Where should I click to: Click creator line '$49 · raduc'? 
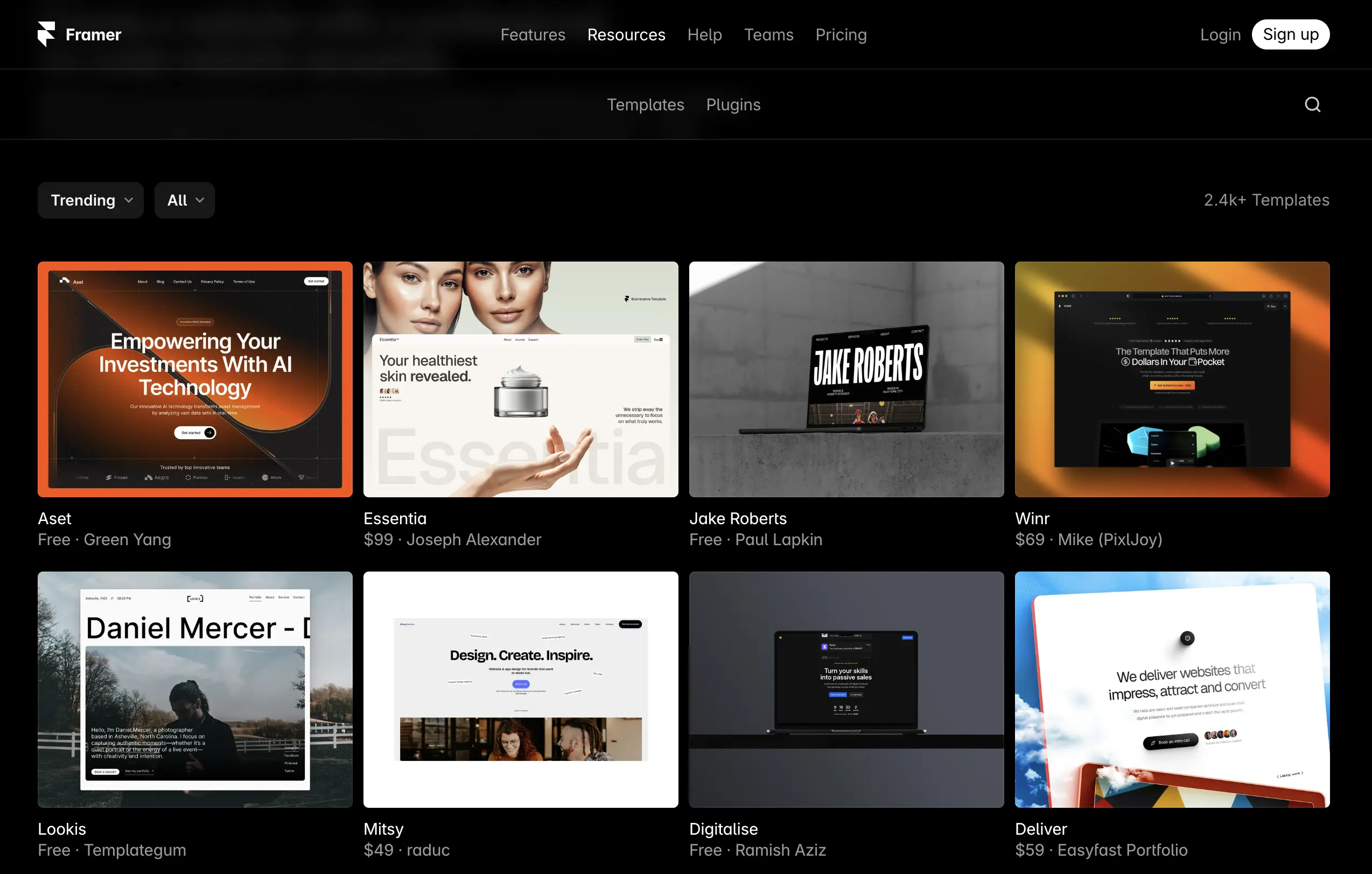(x=406, y=850)
